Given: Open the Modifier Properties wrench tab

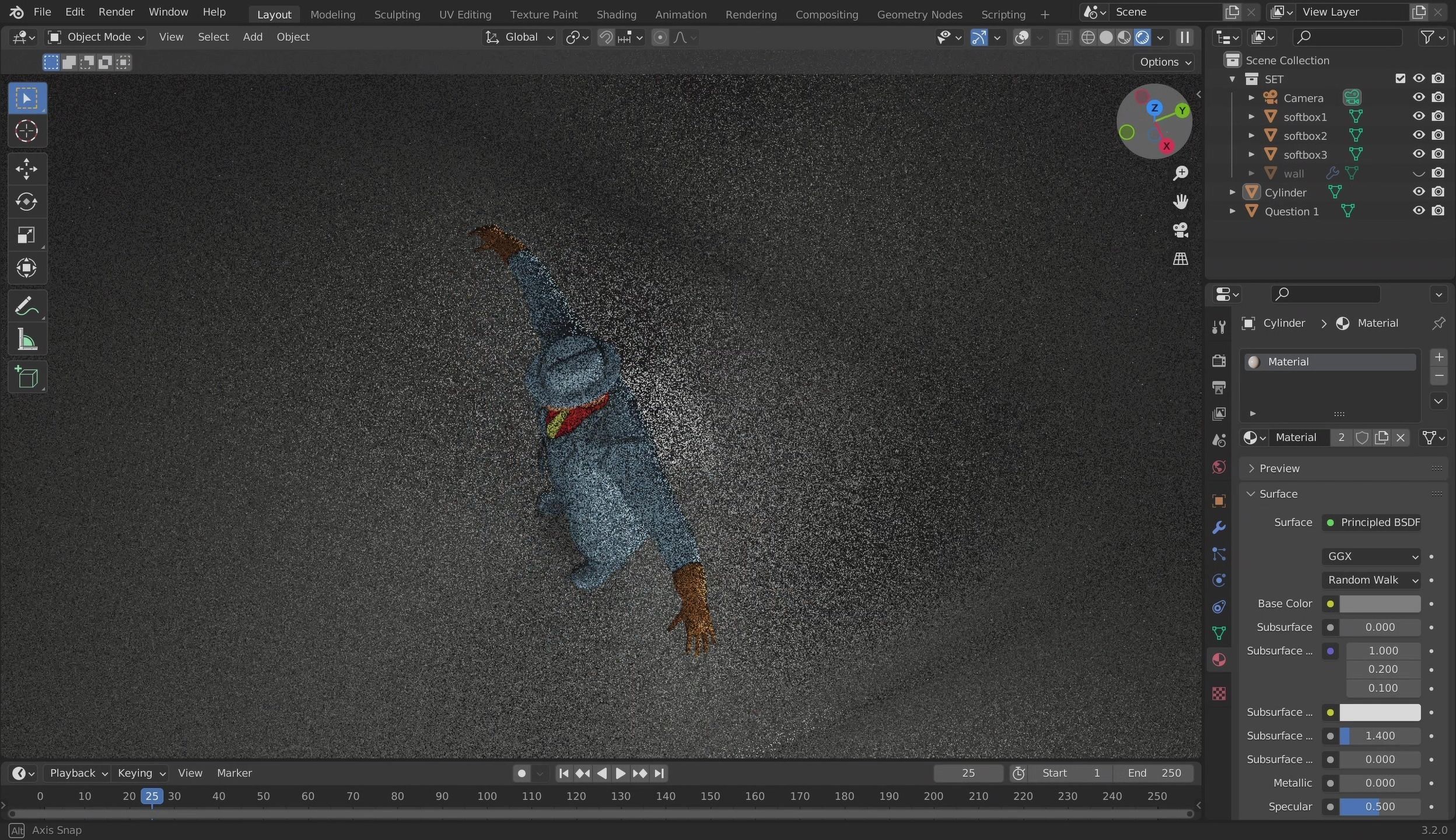Looking at the screenshot, I should pos(1219,527).
